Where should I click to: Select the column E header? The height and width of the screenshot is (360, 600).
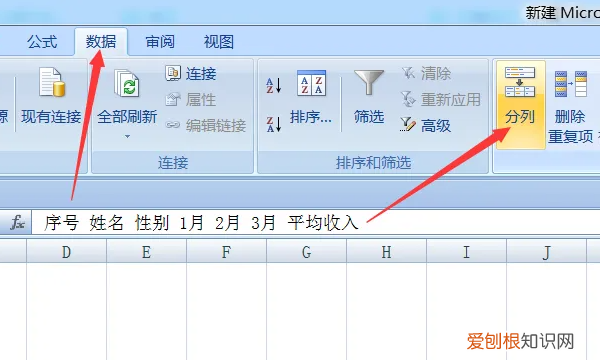(147, 251)
